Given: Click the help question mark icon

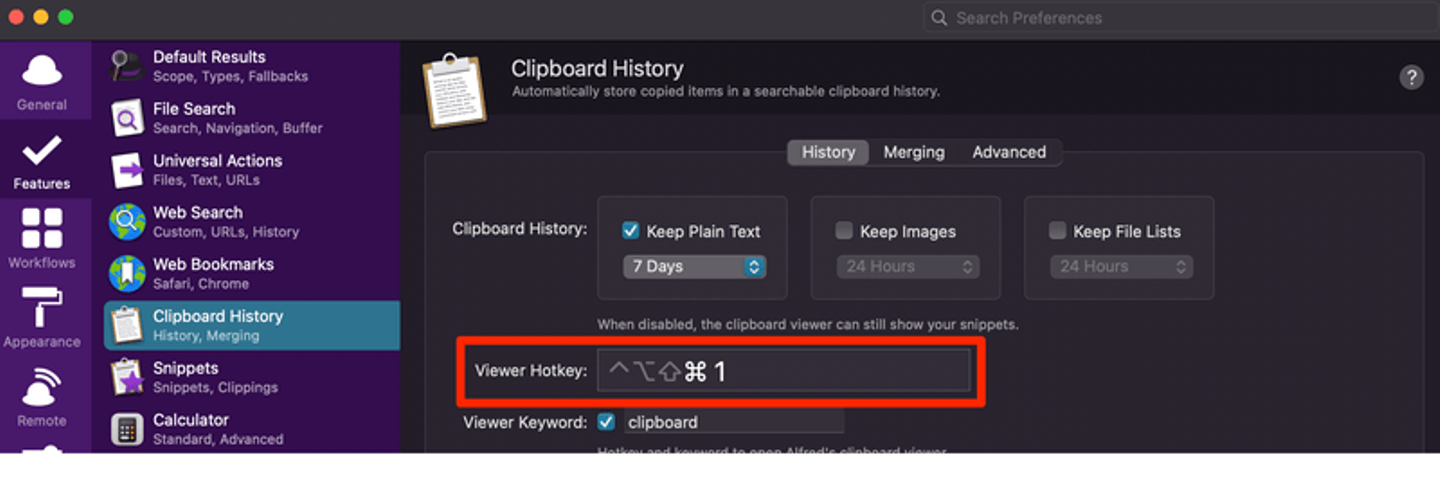Looking at the screenshot, I should 1411,78.
